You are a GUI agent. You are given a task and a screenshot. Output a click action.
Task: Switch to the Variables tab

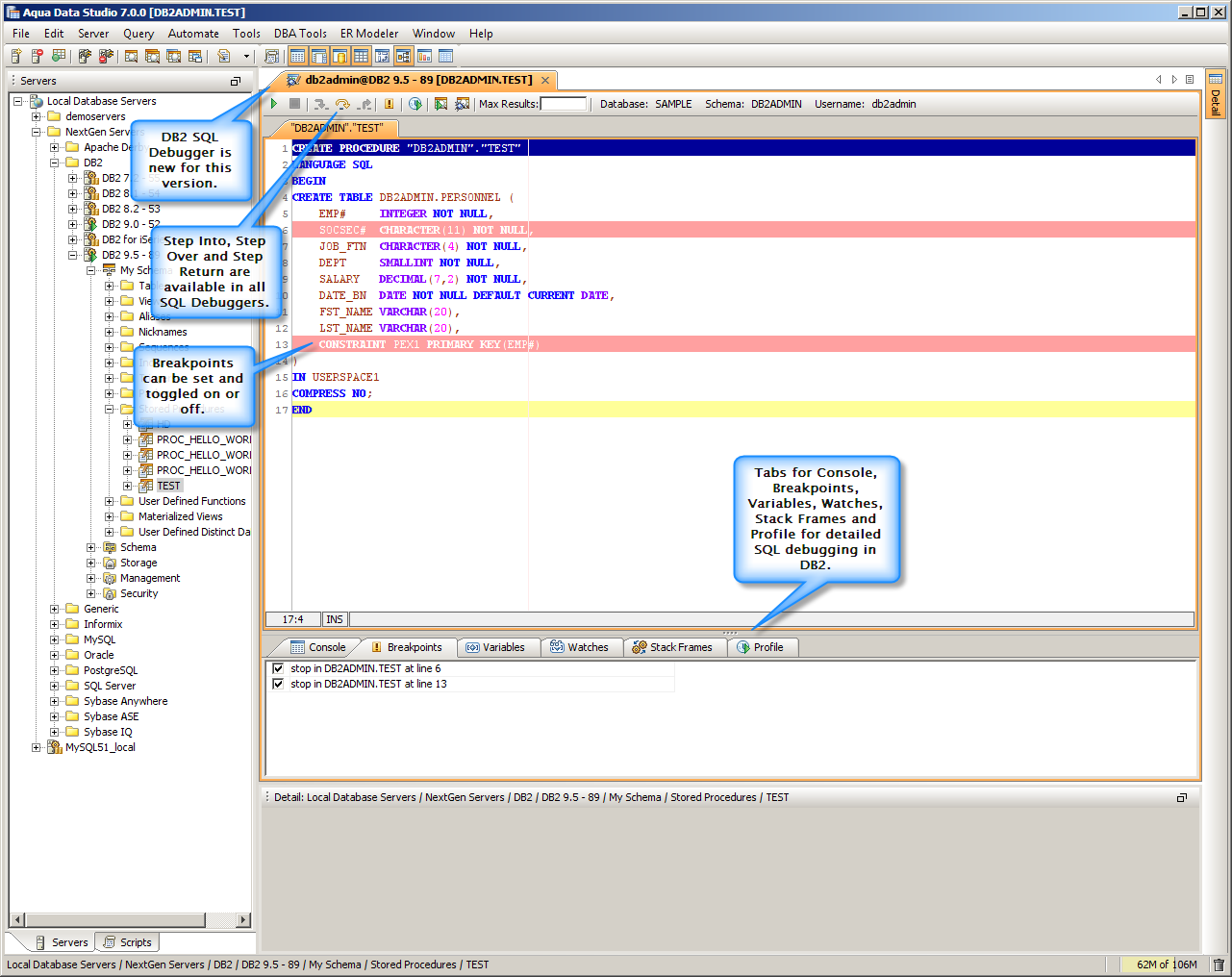click(496, 647)
